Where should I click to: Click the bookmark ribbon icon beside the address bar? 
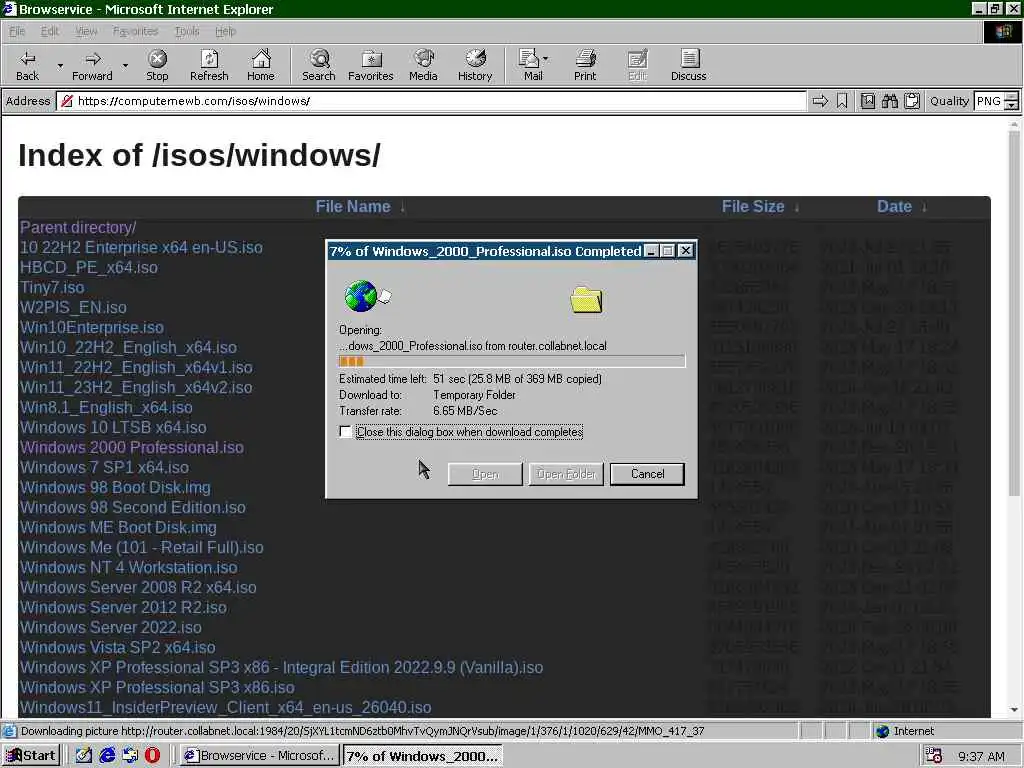842,101
